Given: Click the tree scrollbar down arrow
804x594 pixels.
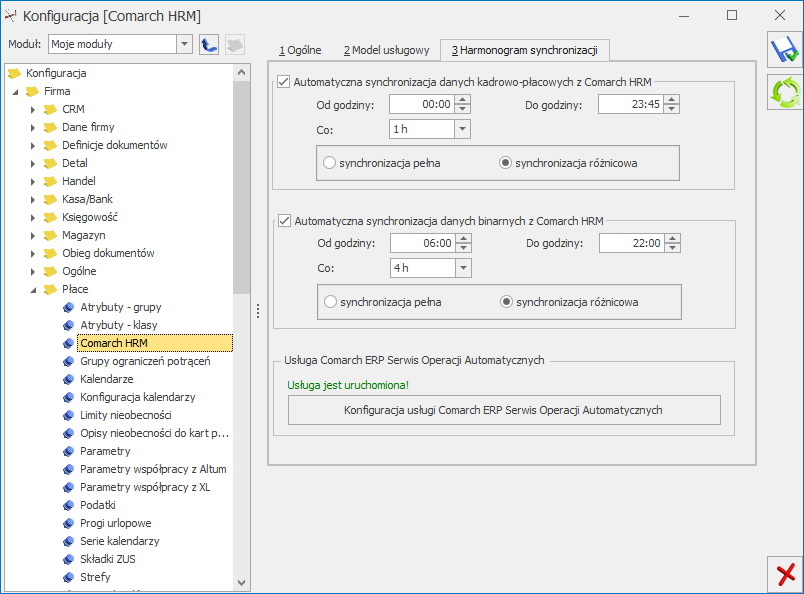Looking at the screenshot, I should tap(242, 583).
